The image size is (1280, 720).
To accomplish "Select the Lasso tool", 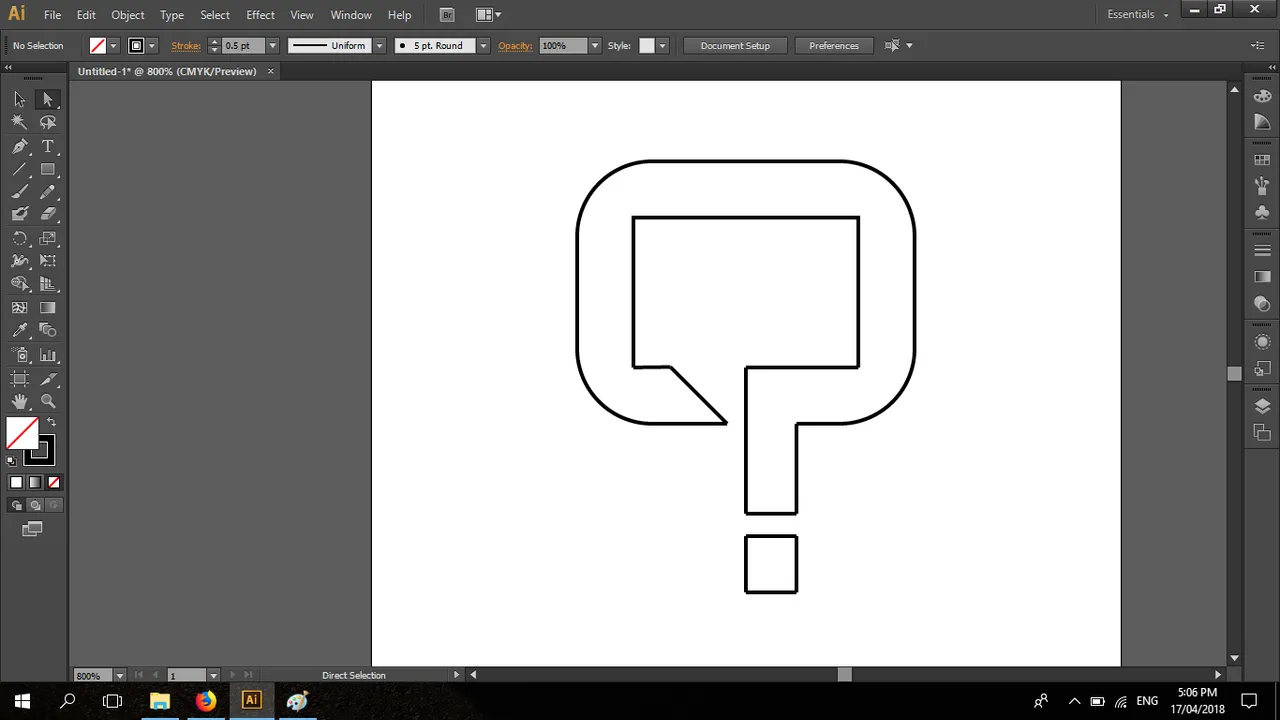I will [47, 122].
